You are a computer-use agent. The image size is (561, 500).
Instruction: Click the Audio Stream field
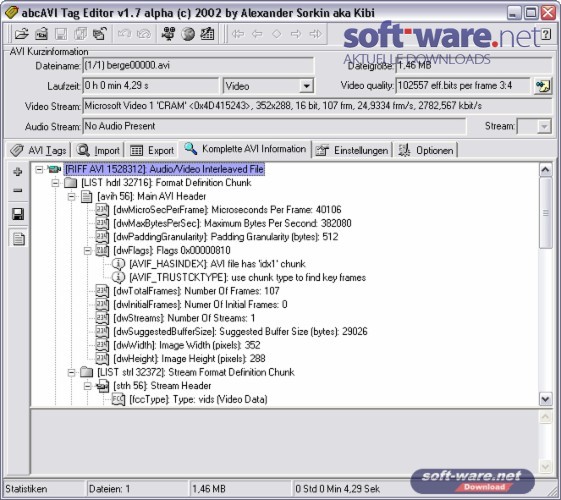pyautogui.click(x=274, y=126)
